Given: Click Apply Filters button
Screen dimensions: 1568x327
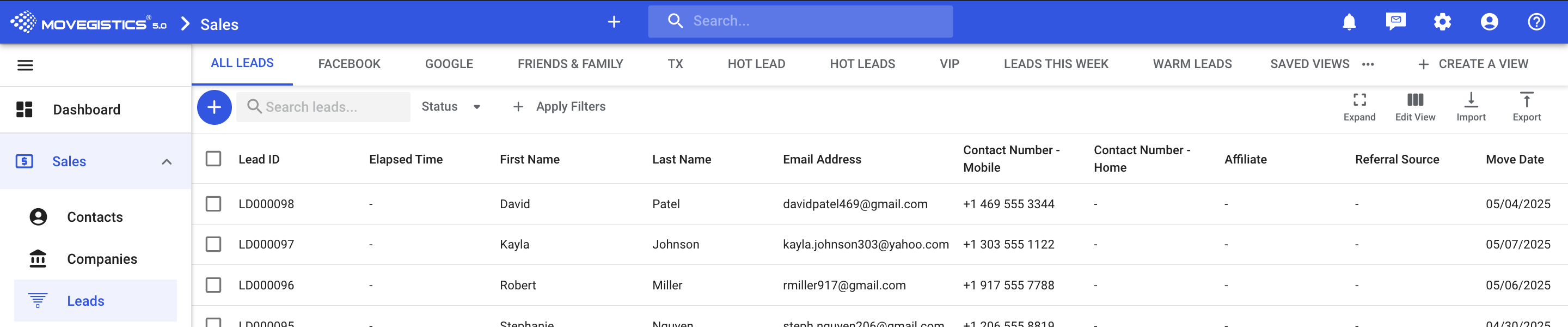Looking at the screenshot, I should click(559, 107).
